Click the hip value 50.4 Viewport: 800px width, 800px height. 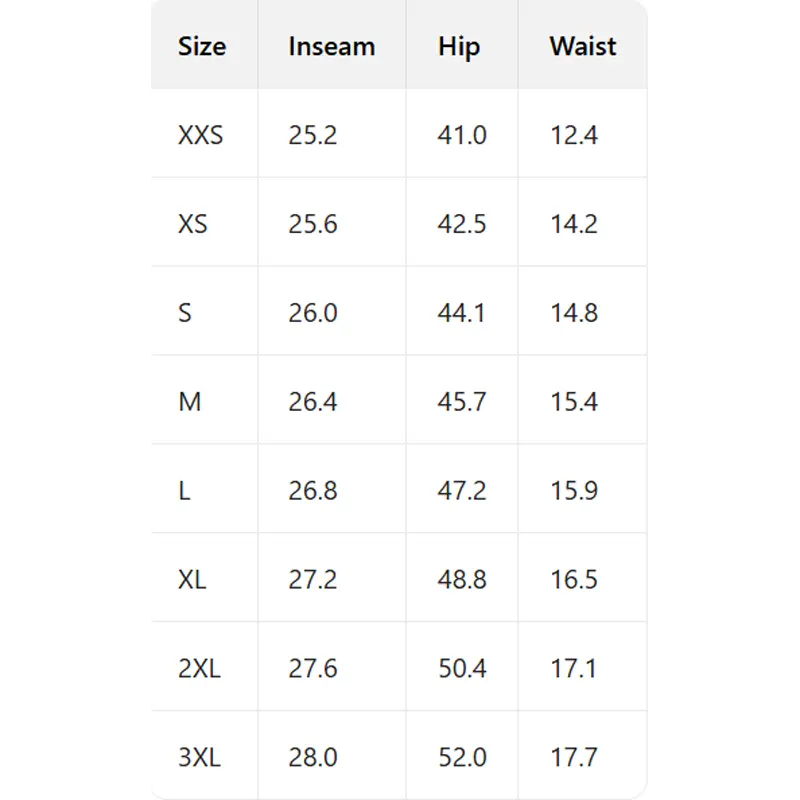click(x=462, y=669)
